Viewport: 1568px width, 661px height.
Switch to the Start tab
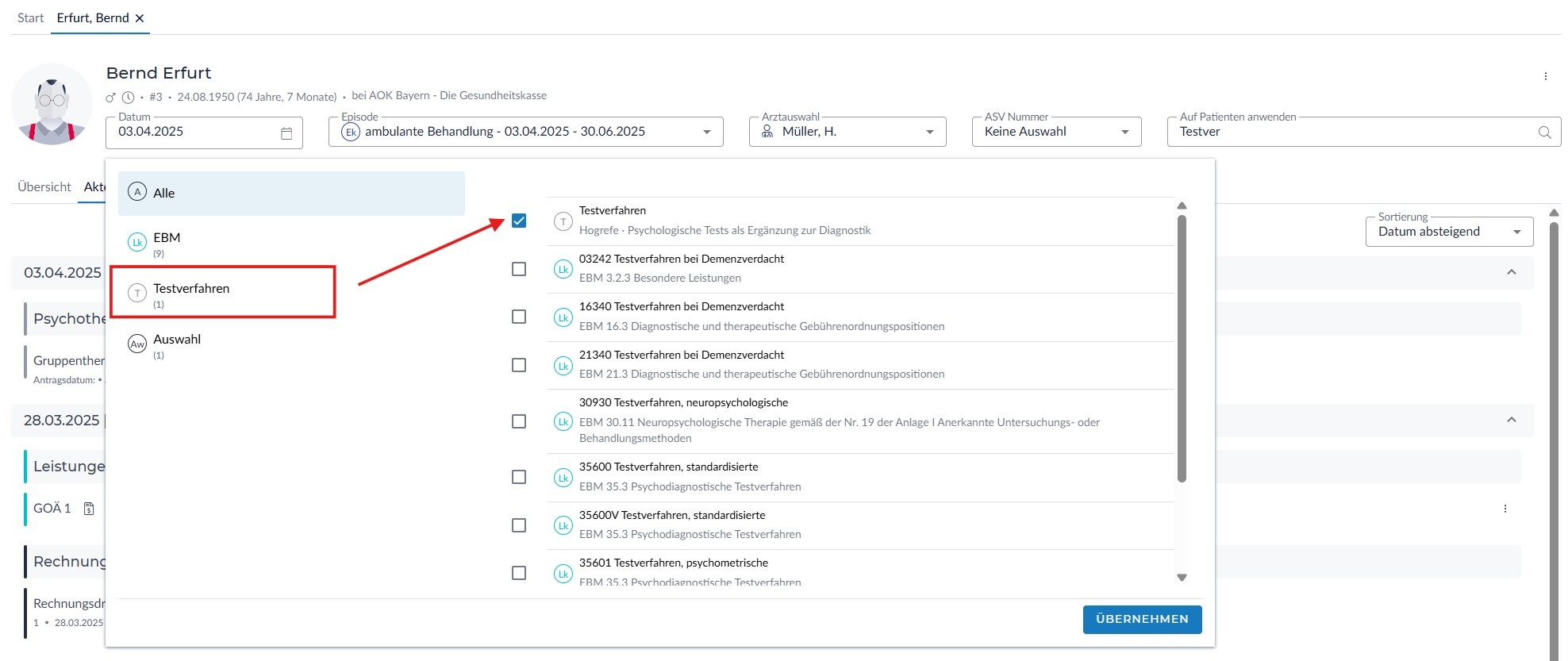point(30,18)
